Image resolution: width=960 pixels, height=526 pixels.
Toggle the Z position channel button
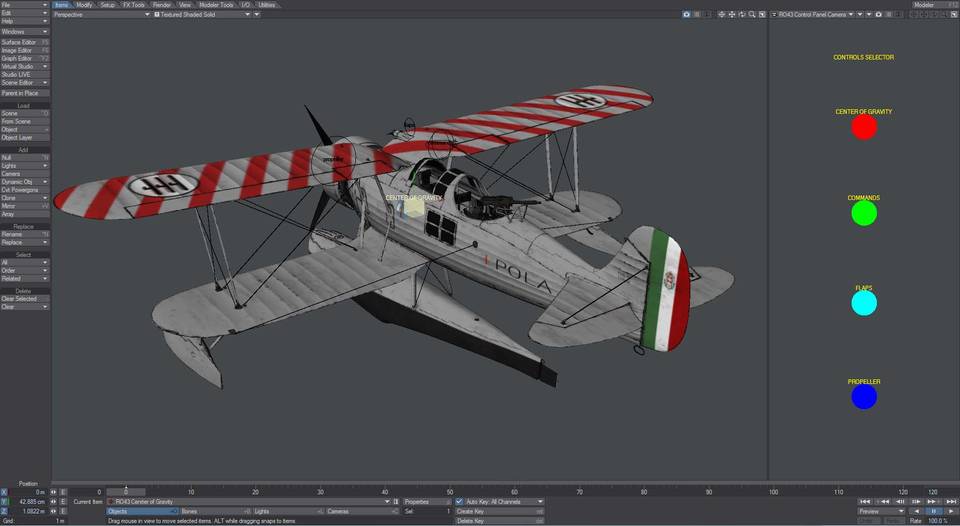4,511
